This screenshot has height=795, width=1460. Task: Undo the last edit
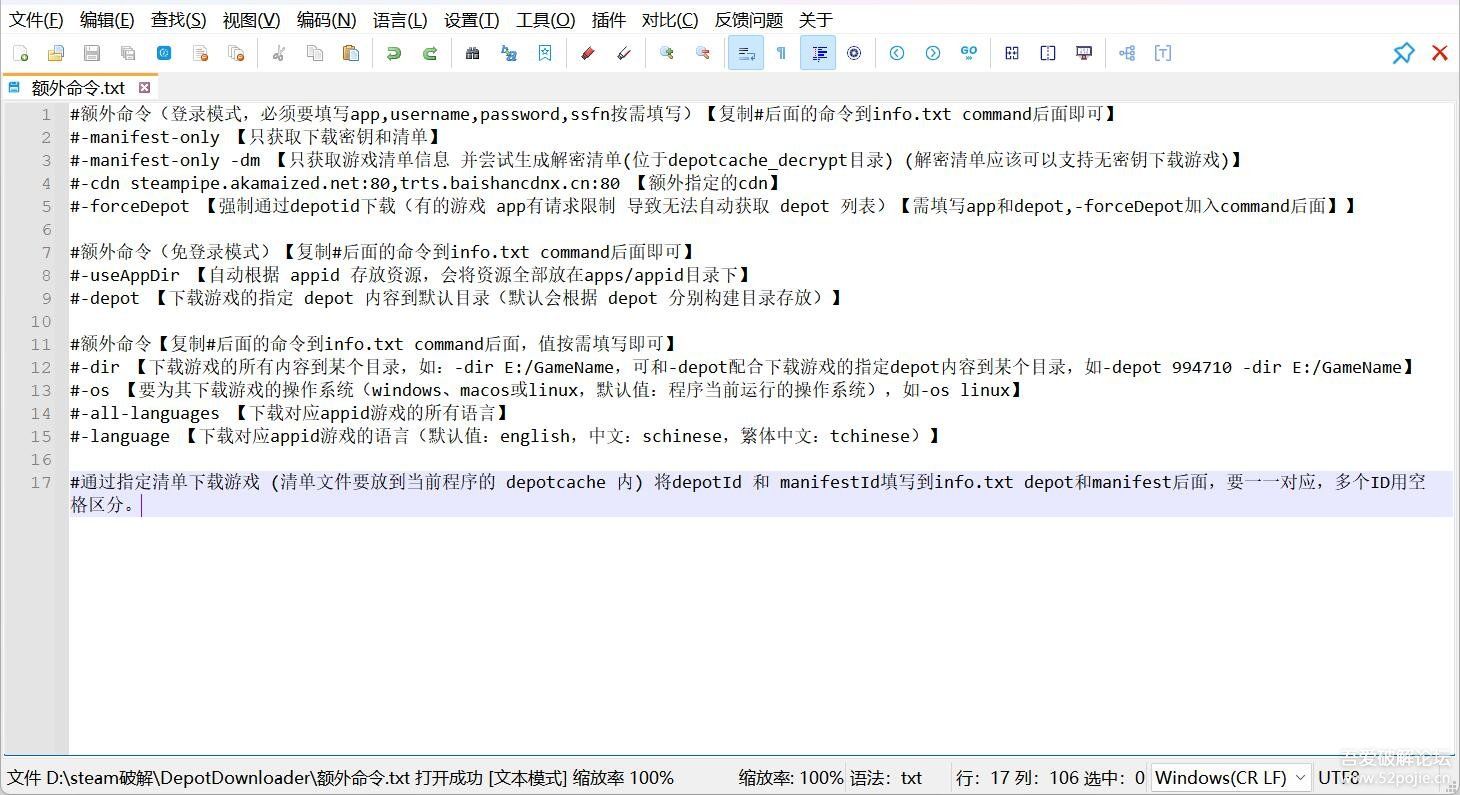click(x=393, y=53)
